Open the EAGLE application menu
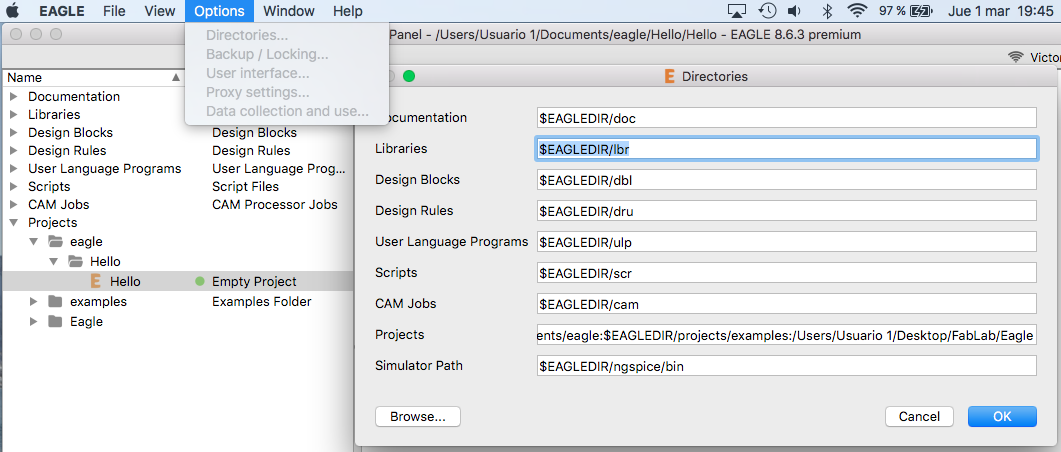1061x452 pixels. (x=62, y=11)
